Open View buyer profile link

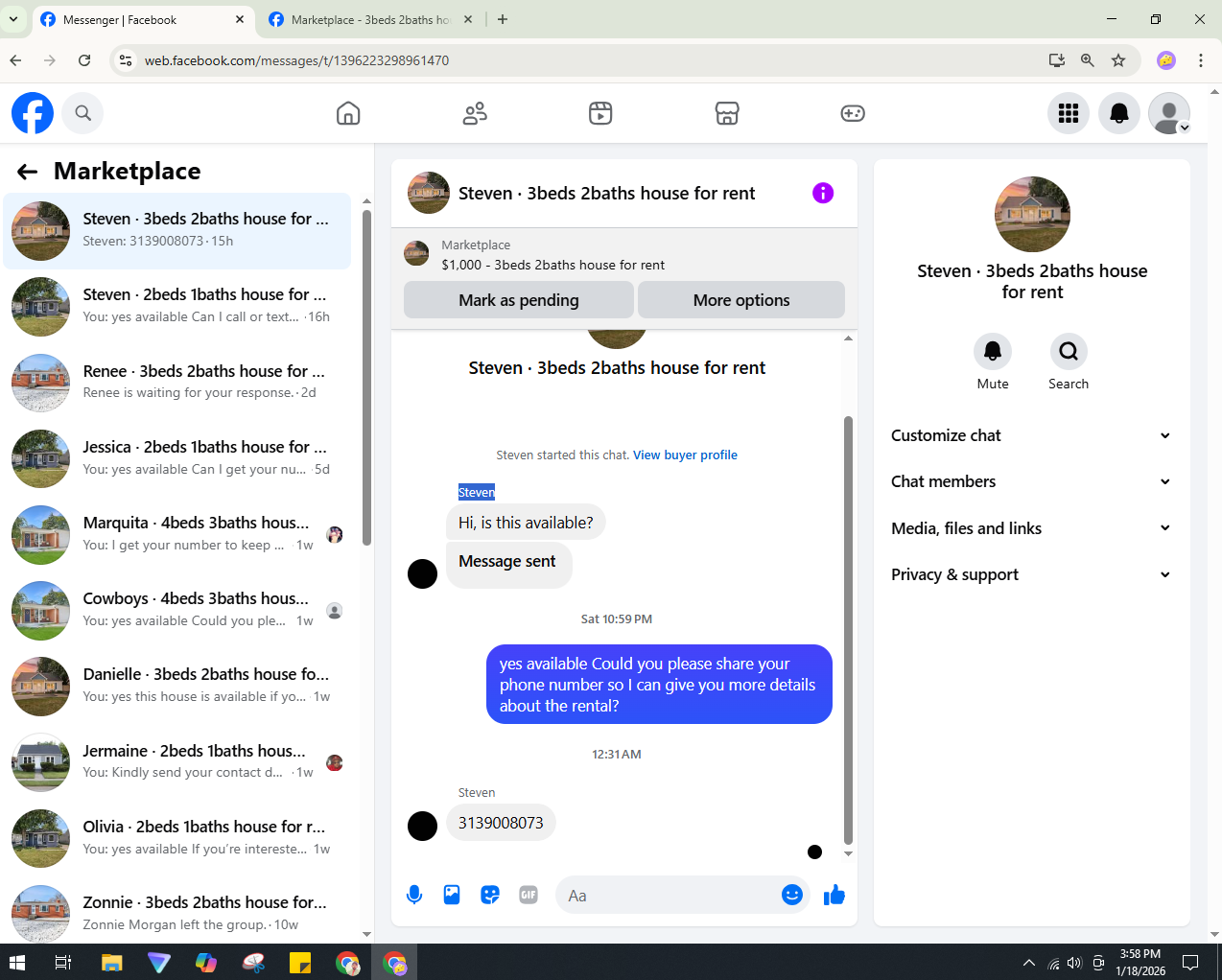685,455
